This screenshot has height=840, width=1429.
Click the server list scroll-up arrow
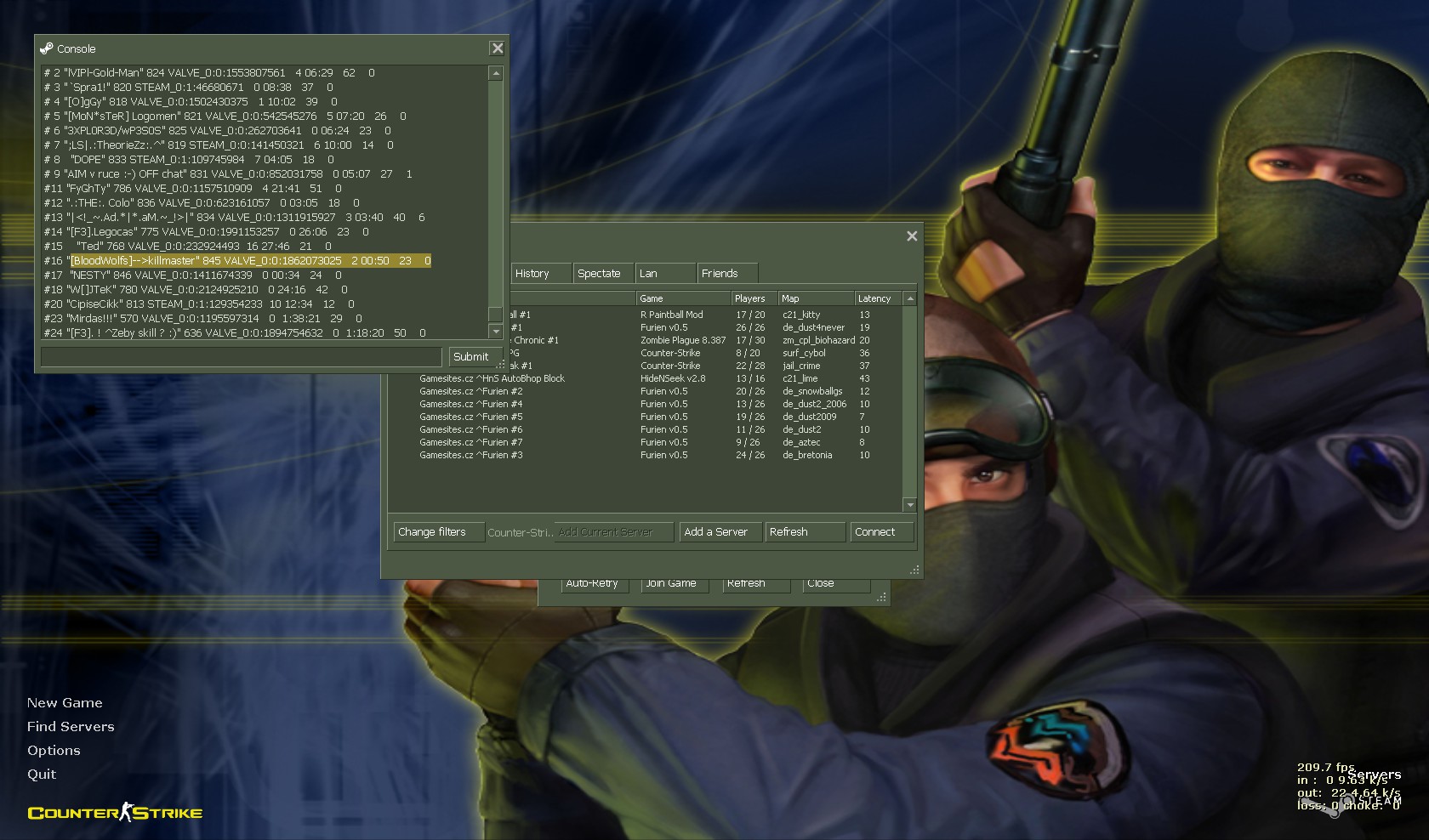[909, 298]
